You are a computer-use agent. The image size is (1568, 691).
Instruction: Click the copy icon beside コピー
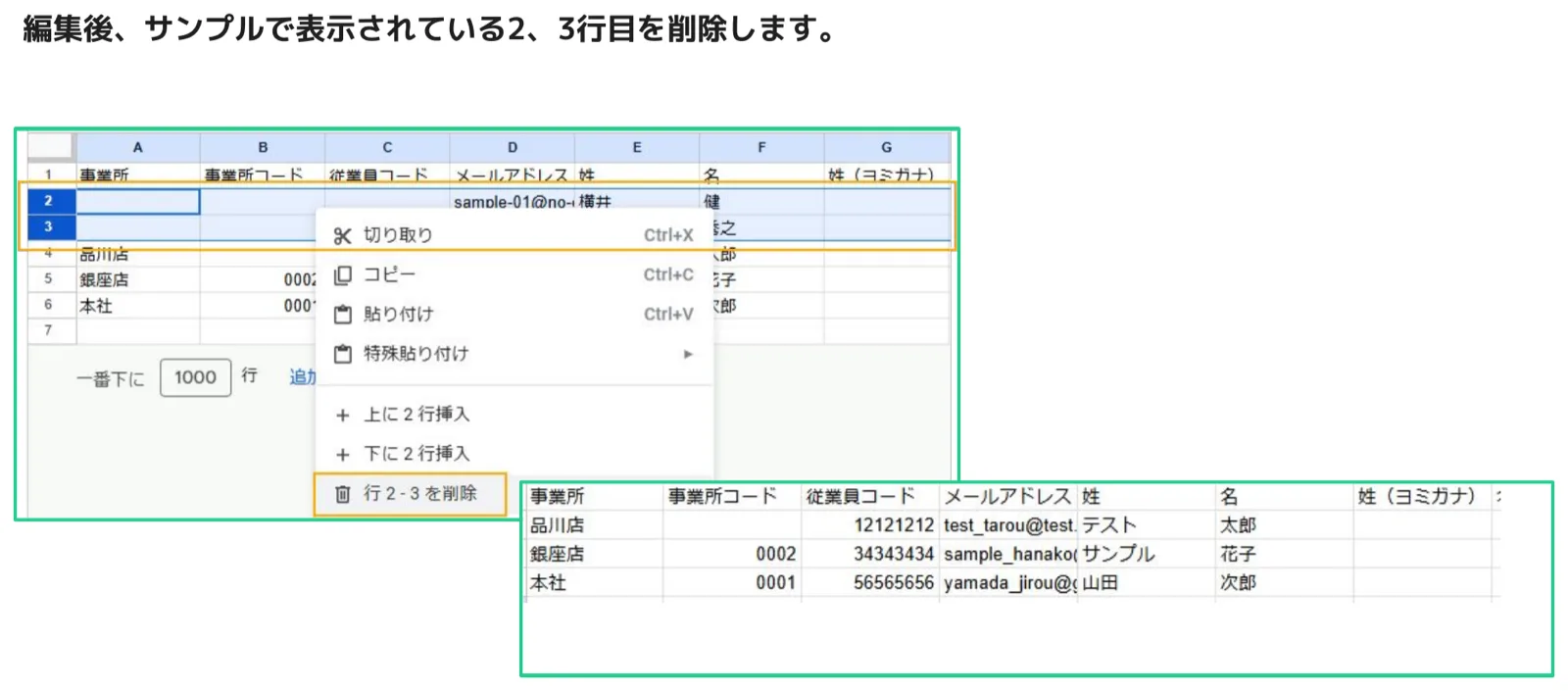coord(342,275)
